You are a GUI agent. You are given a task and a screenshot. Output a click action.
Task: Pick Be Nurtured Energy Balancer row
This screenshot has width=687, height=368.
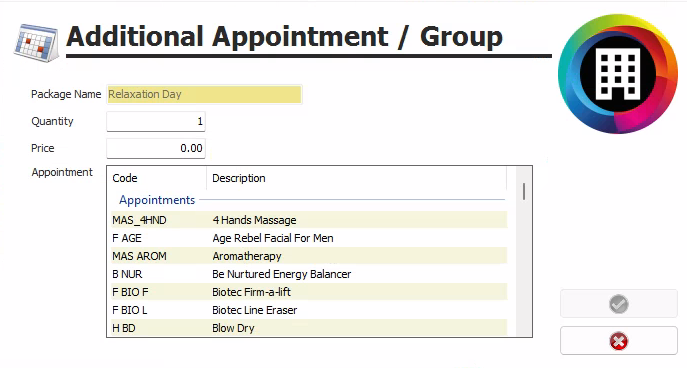[x=309, y=274]
